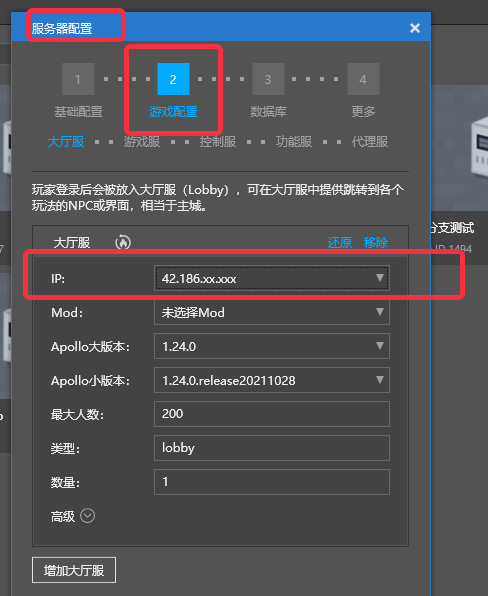Screen dimensions: 488x596
Task: Switch to the 功能服 sub-tab
Action: [x=294, y=142]
